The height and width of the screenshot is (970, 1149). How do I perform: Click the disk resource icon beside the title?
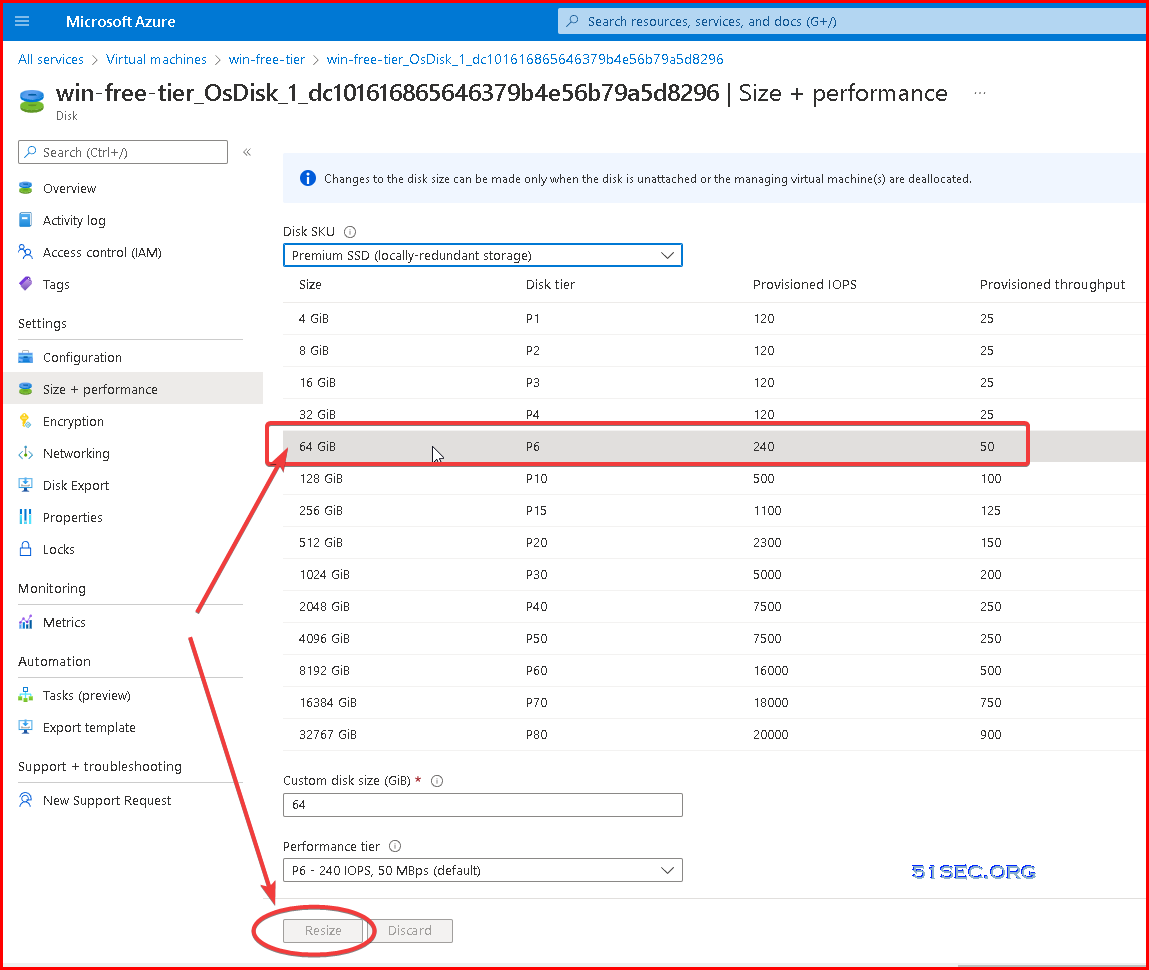pos(32,101)
